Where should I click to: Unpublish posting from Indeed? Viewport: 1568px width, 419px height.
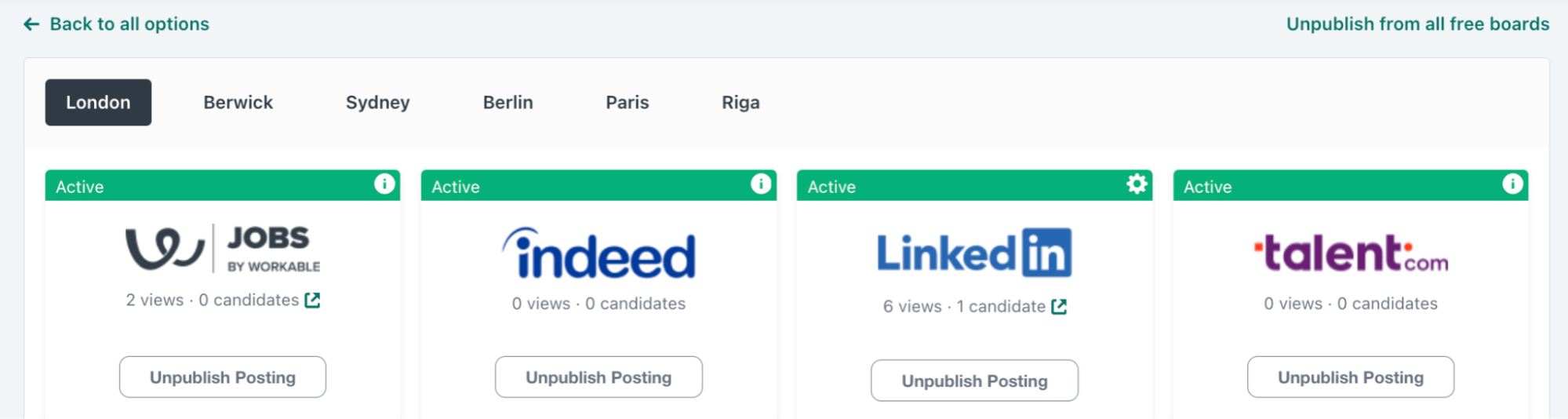coord(598,377)
